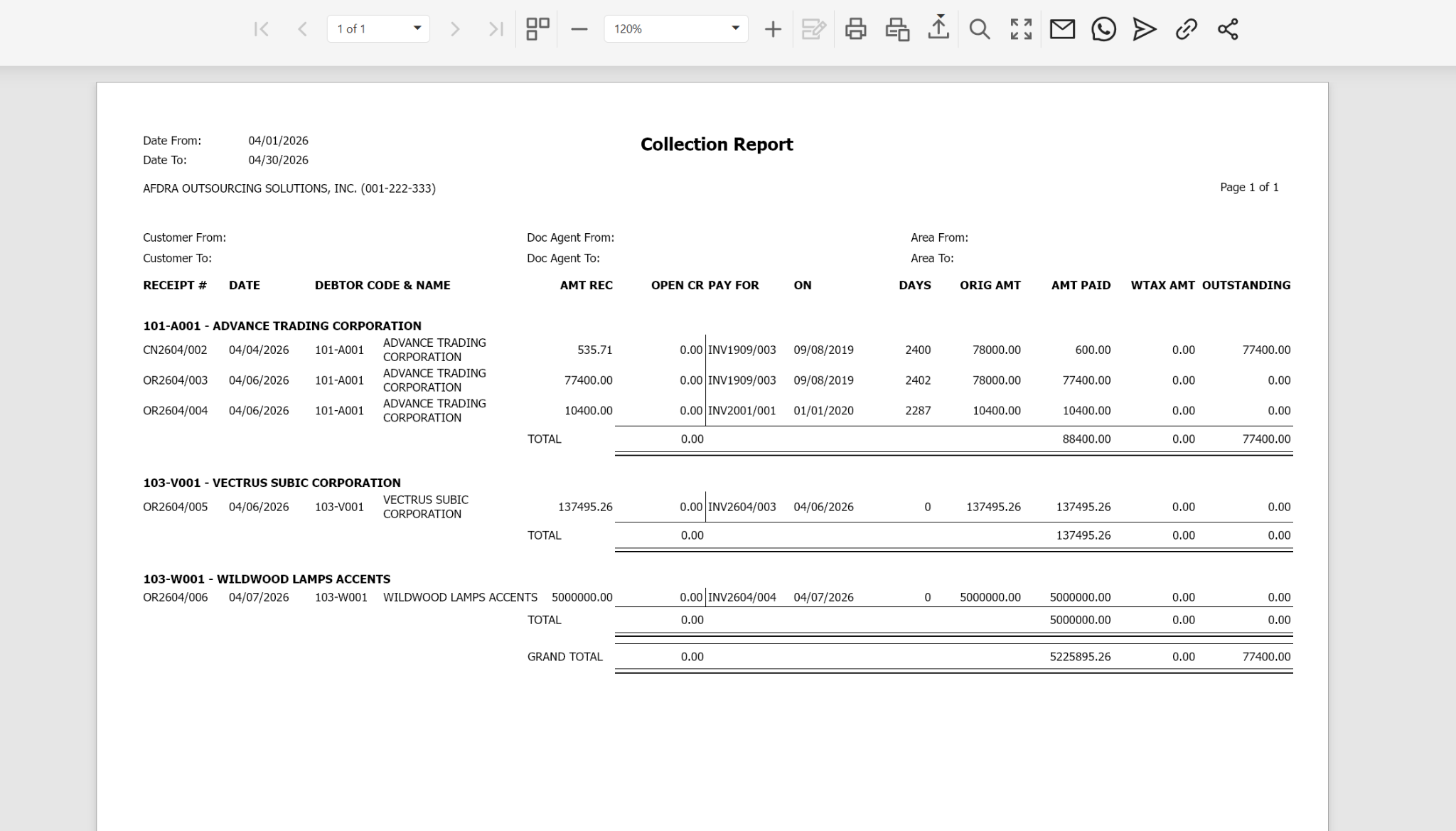The height and width of the screenshot is (831, 1456).
Task: Open export options dropdown
Action: click(x=938, y=29)
